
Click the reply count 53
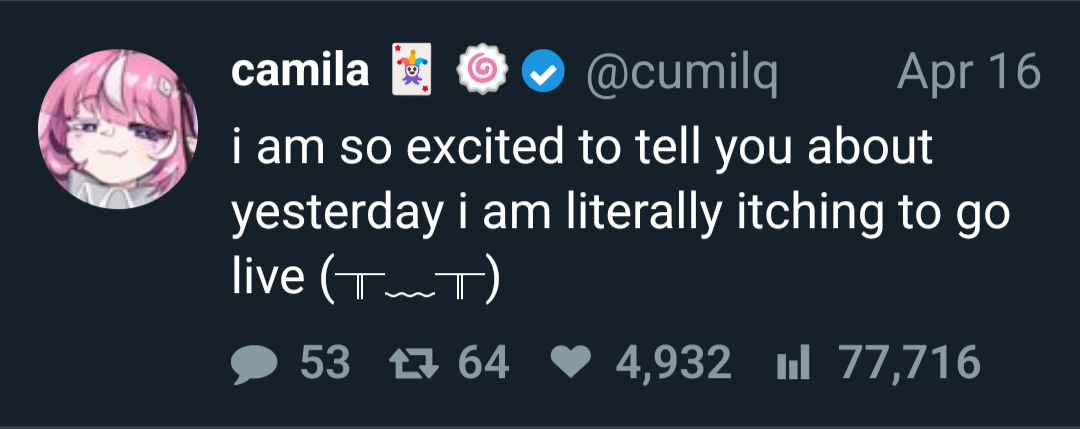click(x=325, y=363)
